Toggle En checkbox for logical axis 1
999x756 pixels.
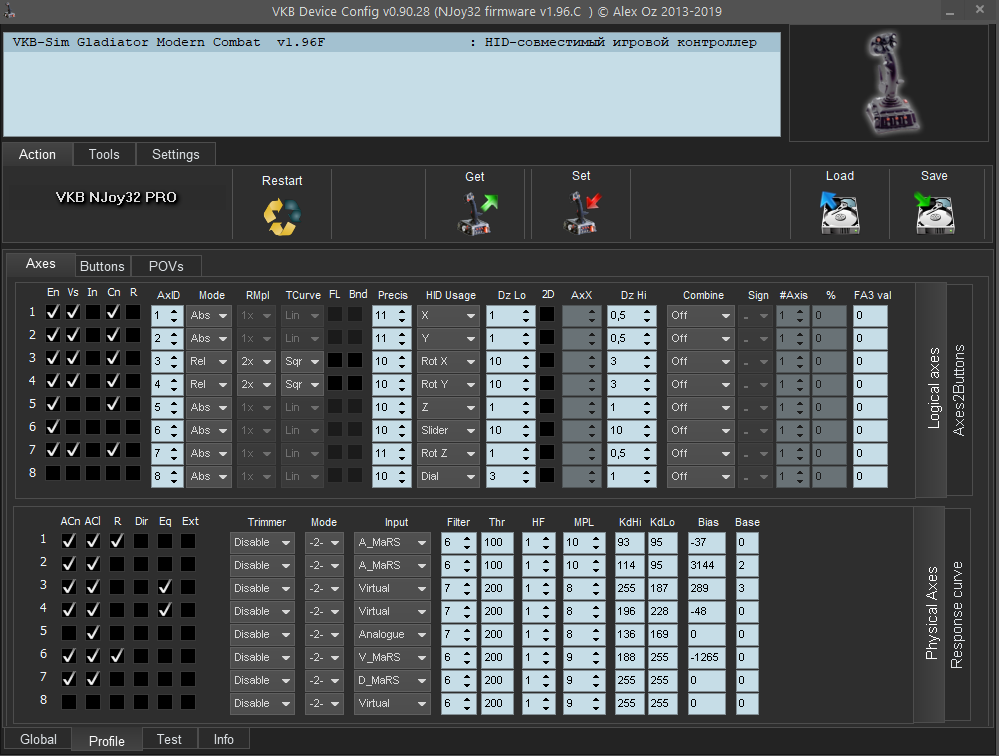click(x=53, y=312)
